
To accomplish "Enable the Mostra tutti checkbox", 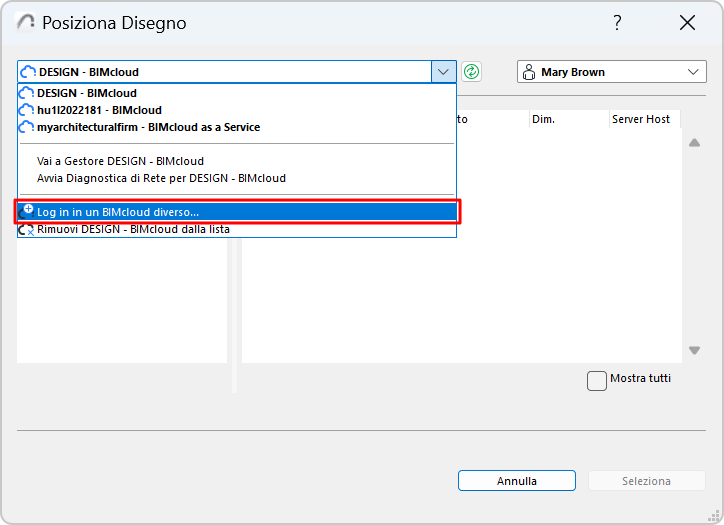I will 597,380.
